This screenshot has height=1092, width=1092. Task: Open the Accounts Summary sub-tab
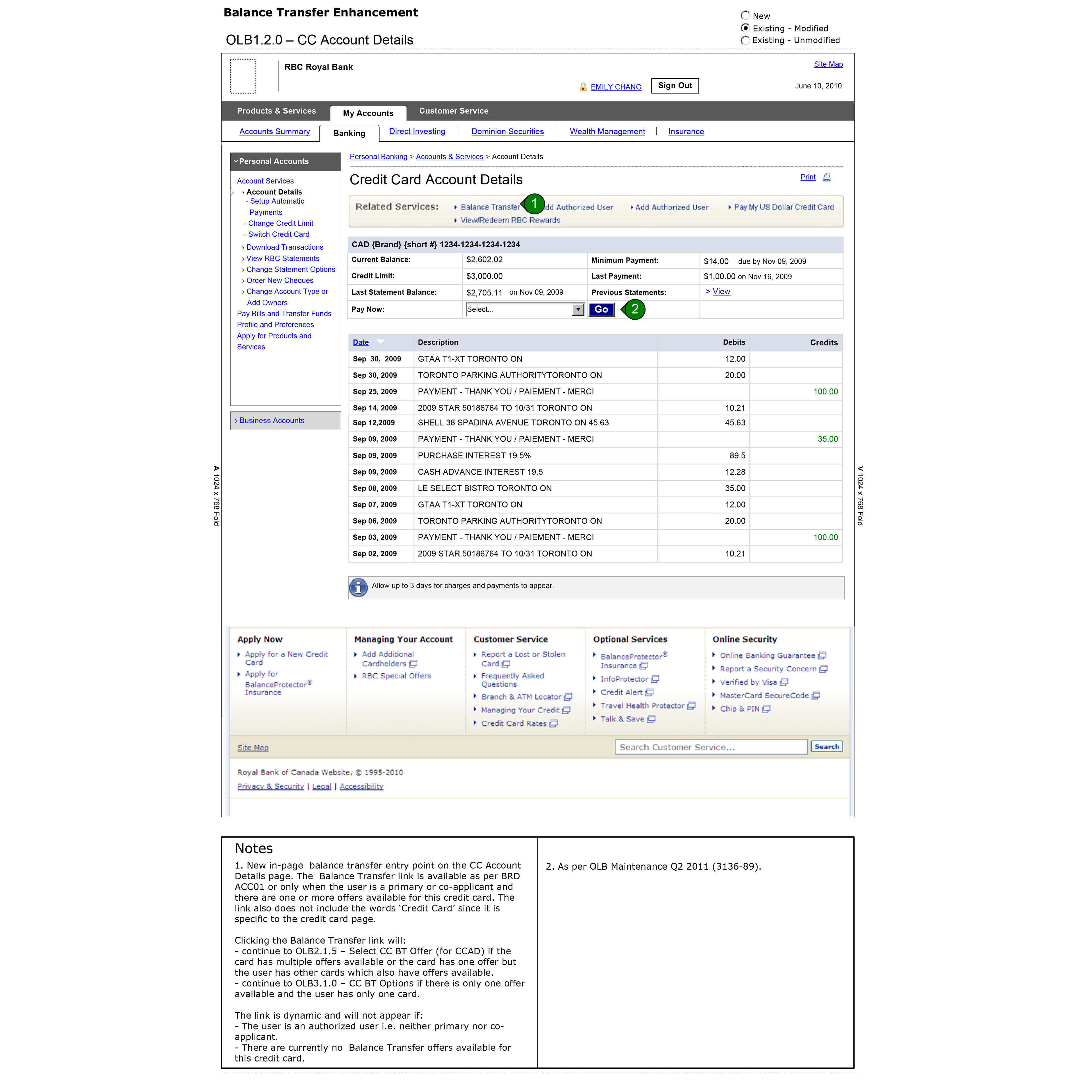click(x=275, y=132)
